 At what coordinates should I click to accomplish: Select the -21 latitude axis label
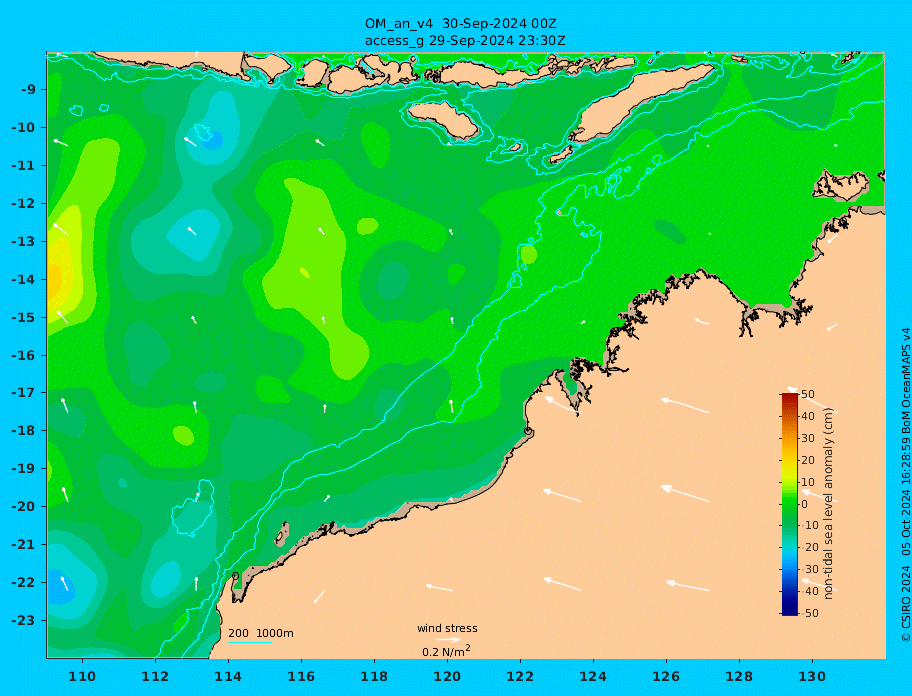[24, 545]
